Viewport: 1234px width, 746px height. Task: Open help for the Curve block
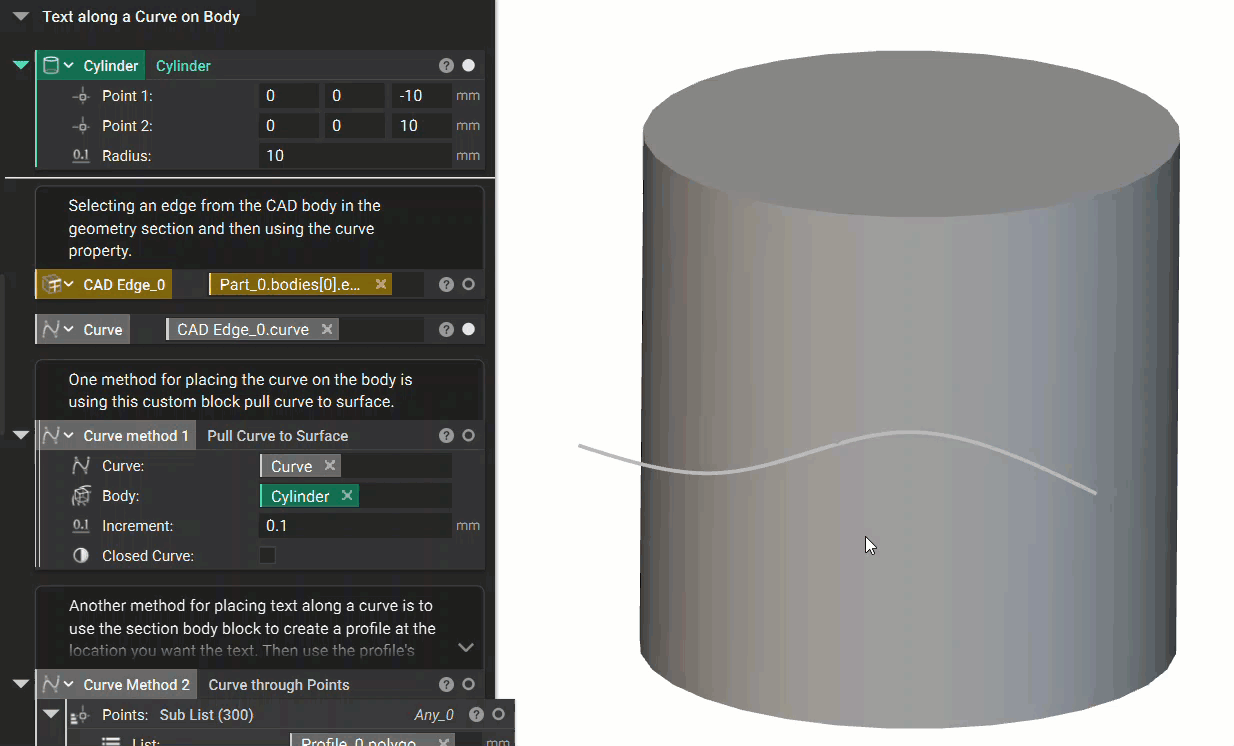click(x=446, y=329)
